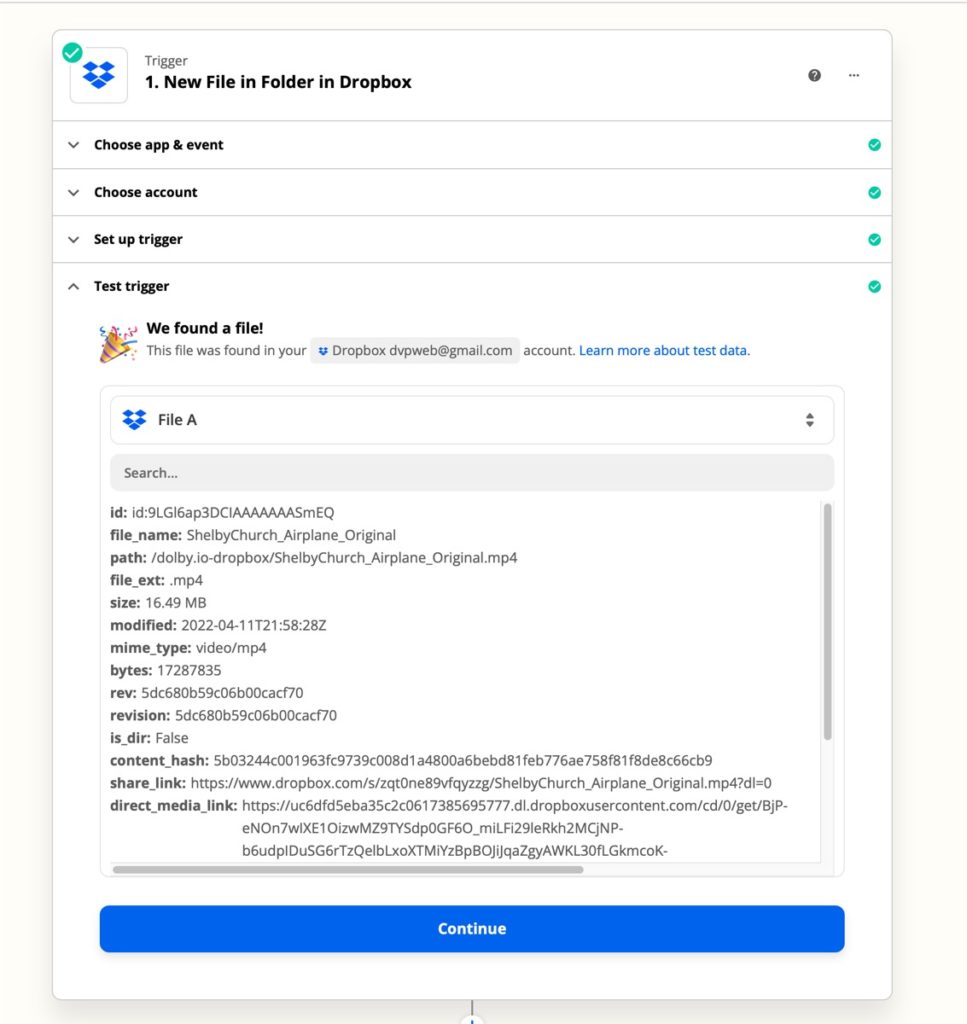This screenshot has width=967, height=1024.
Task: Open Learn more about test data link
Action: [664, 351]
